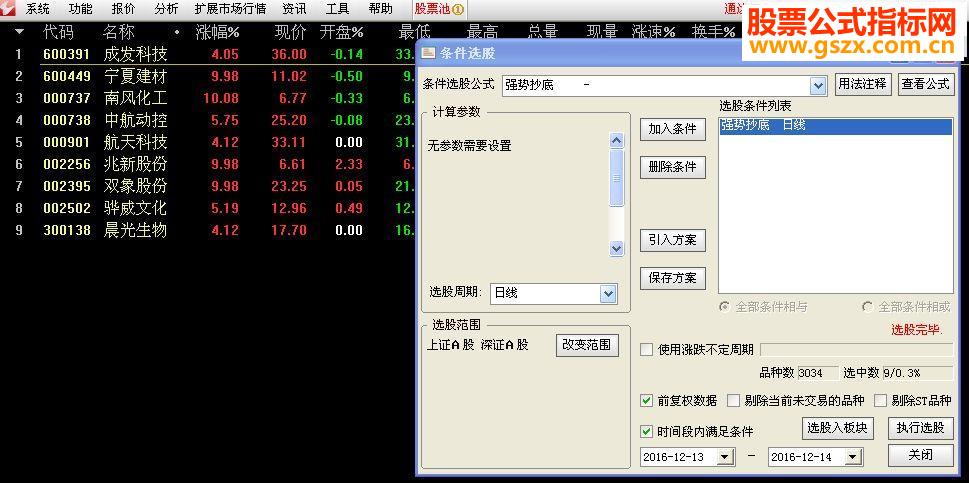Open the 功能 menu
The width and height of the screenshot is (969, 483).
pos(80,9)
